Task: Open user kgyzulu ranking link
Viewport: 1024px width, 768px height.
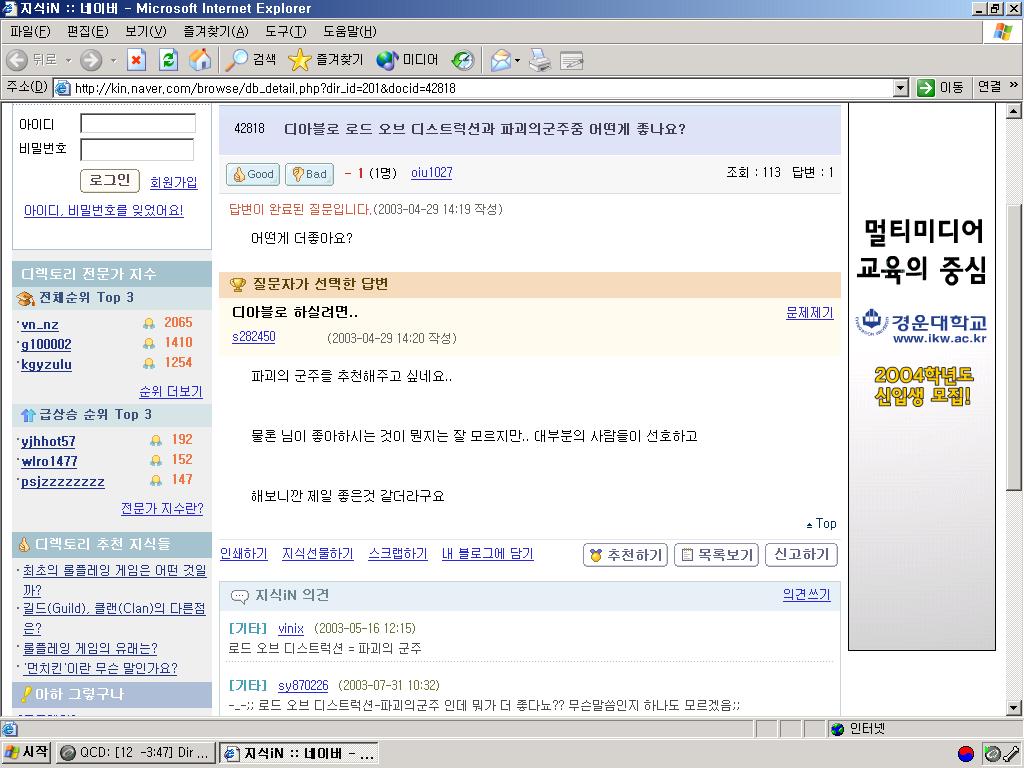Action: (46, 364)
